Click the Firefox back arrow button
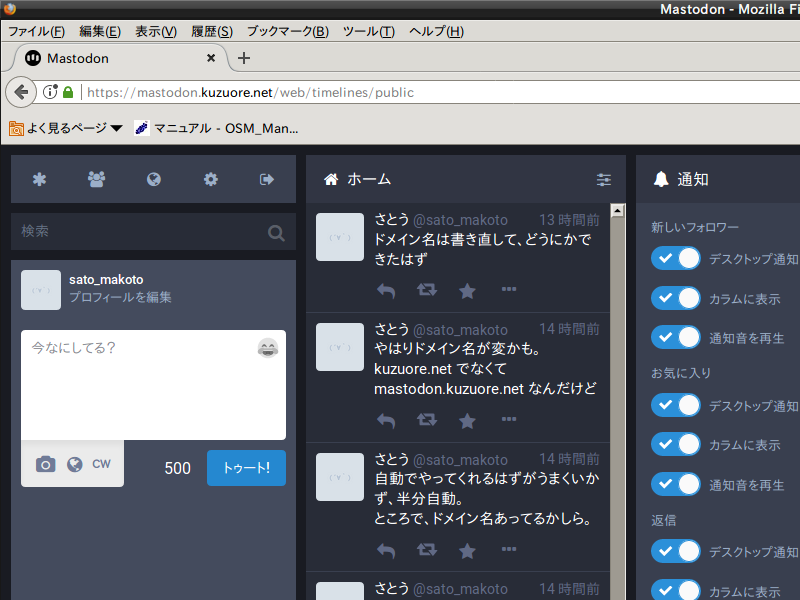Screen dimensions: 800x600 (x=21, y=92)
